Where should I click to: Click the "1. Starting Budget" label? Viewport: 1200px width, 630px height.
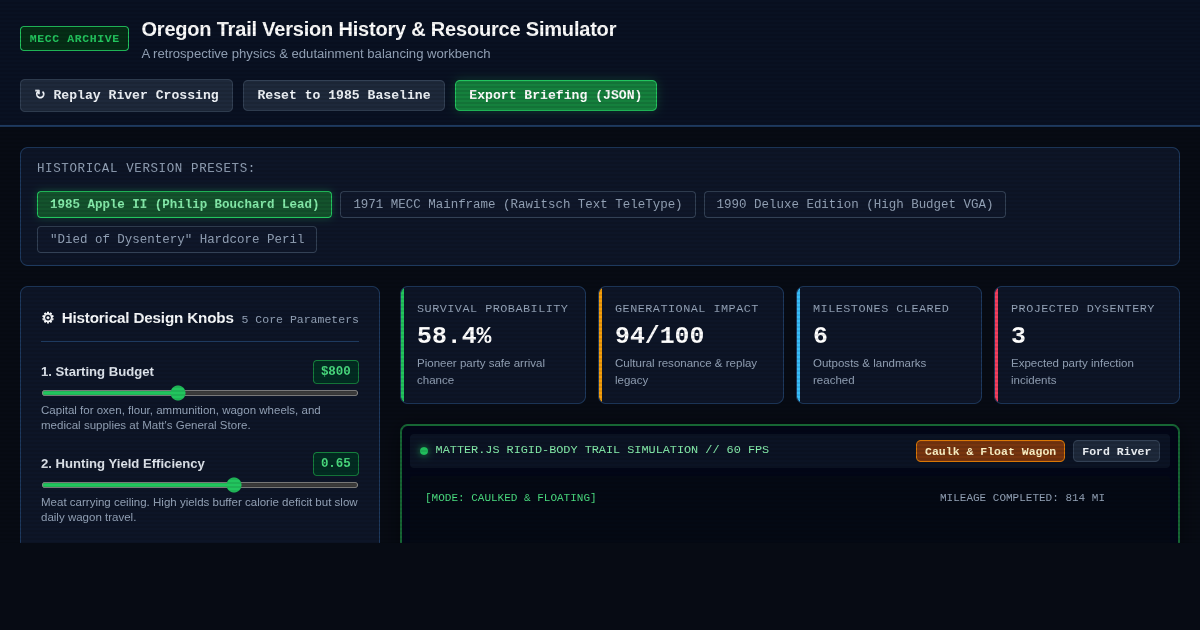click(97, 372)
